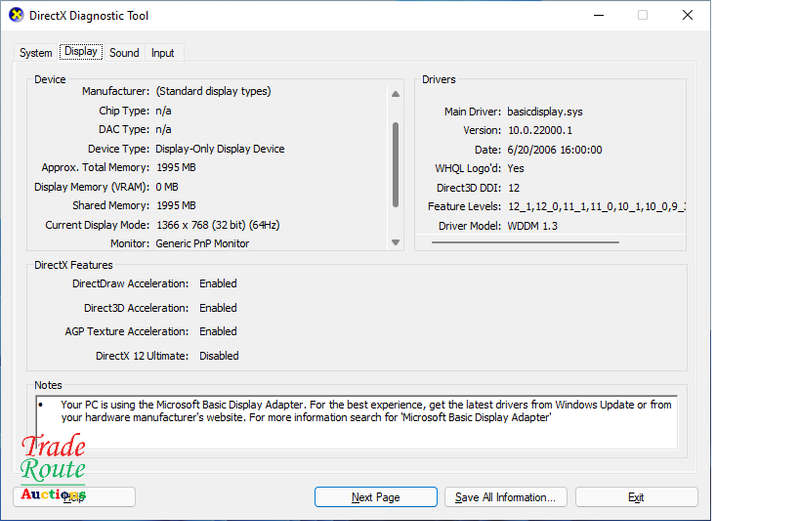Click the 'Direct3D Acceleration:' label
This screenshot has height=521, width=800.
136,308
